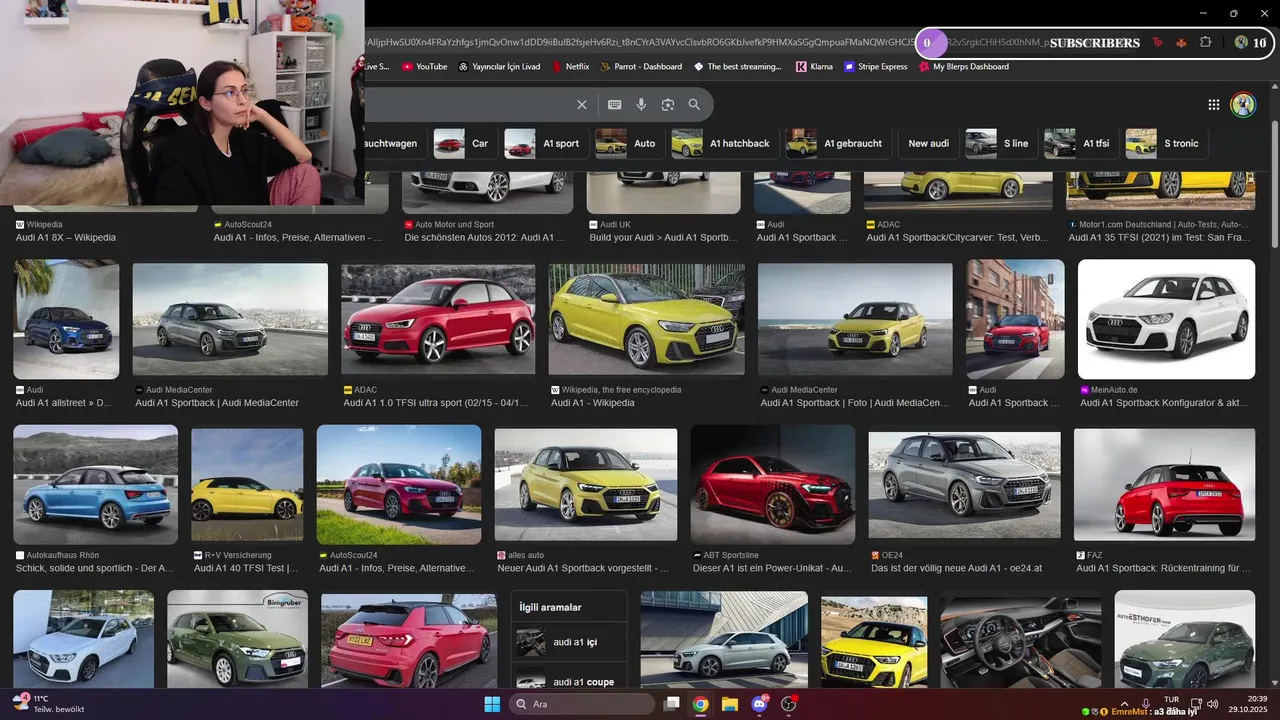Switch to Chrome in taskbar
This screenshot has width=1280, height=720.
click(700, 704)
